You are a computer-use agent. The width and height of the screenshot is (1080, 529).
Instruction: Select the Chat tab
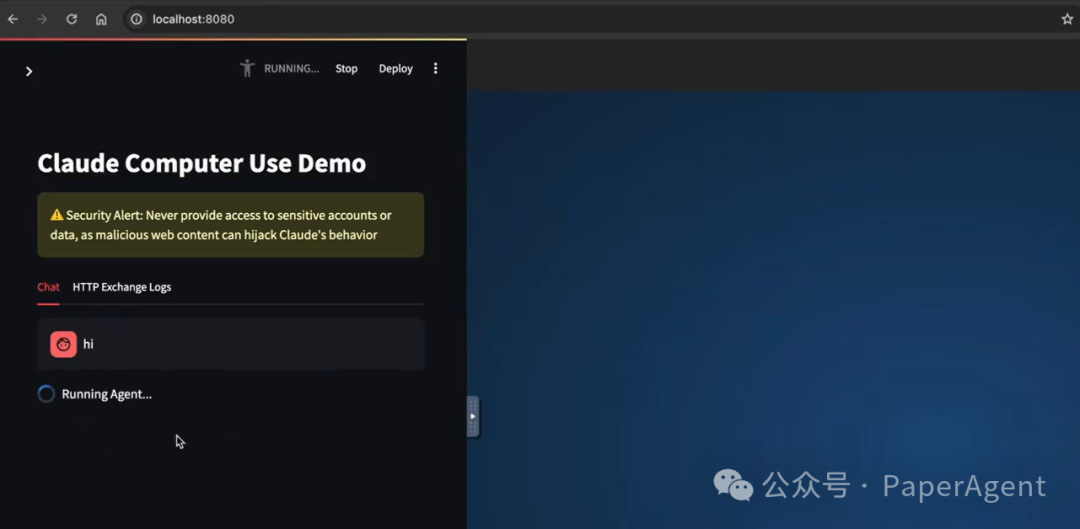(x=48, y=287)
